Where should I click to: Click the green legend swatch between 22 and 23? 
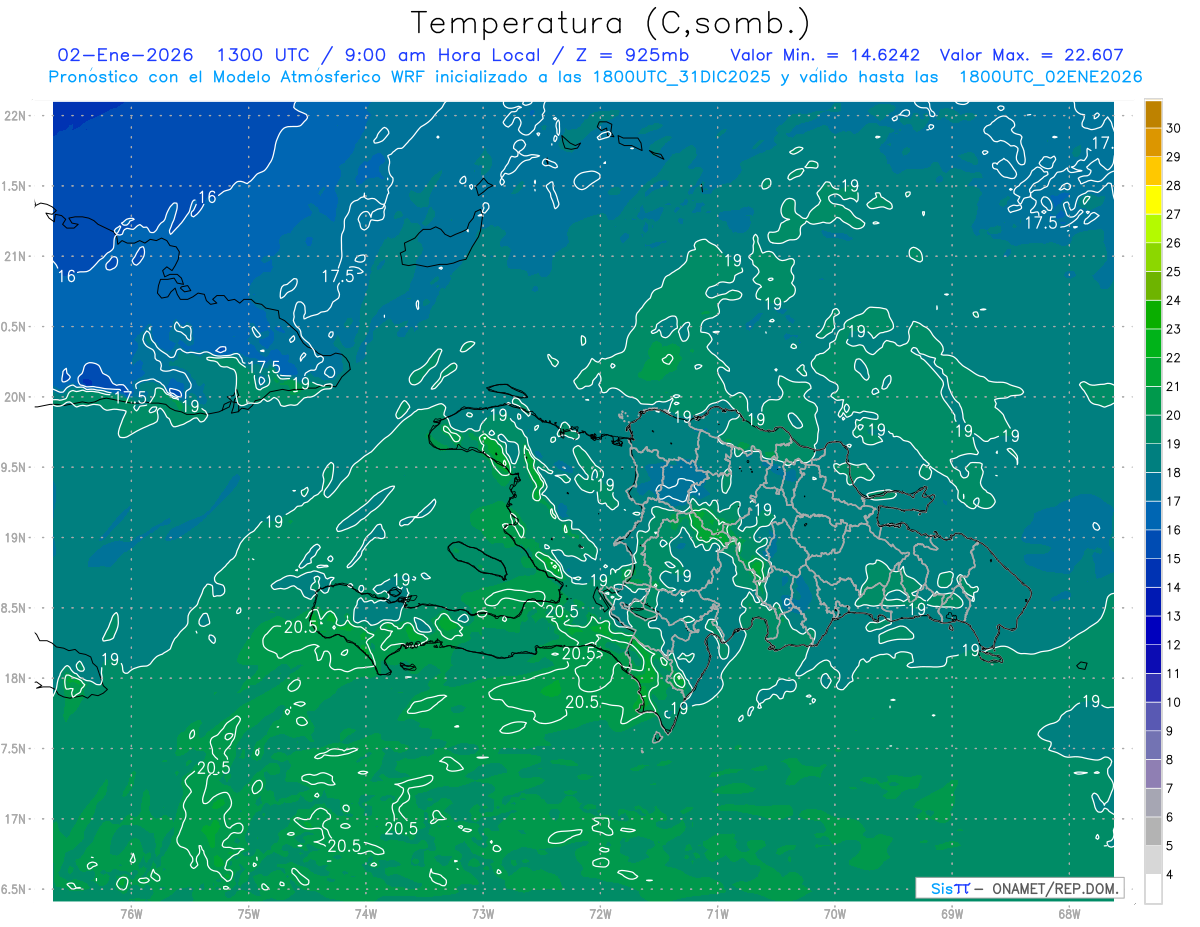[1154, 343]
